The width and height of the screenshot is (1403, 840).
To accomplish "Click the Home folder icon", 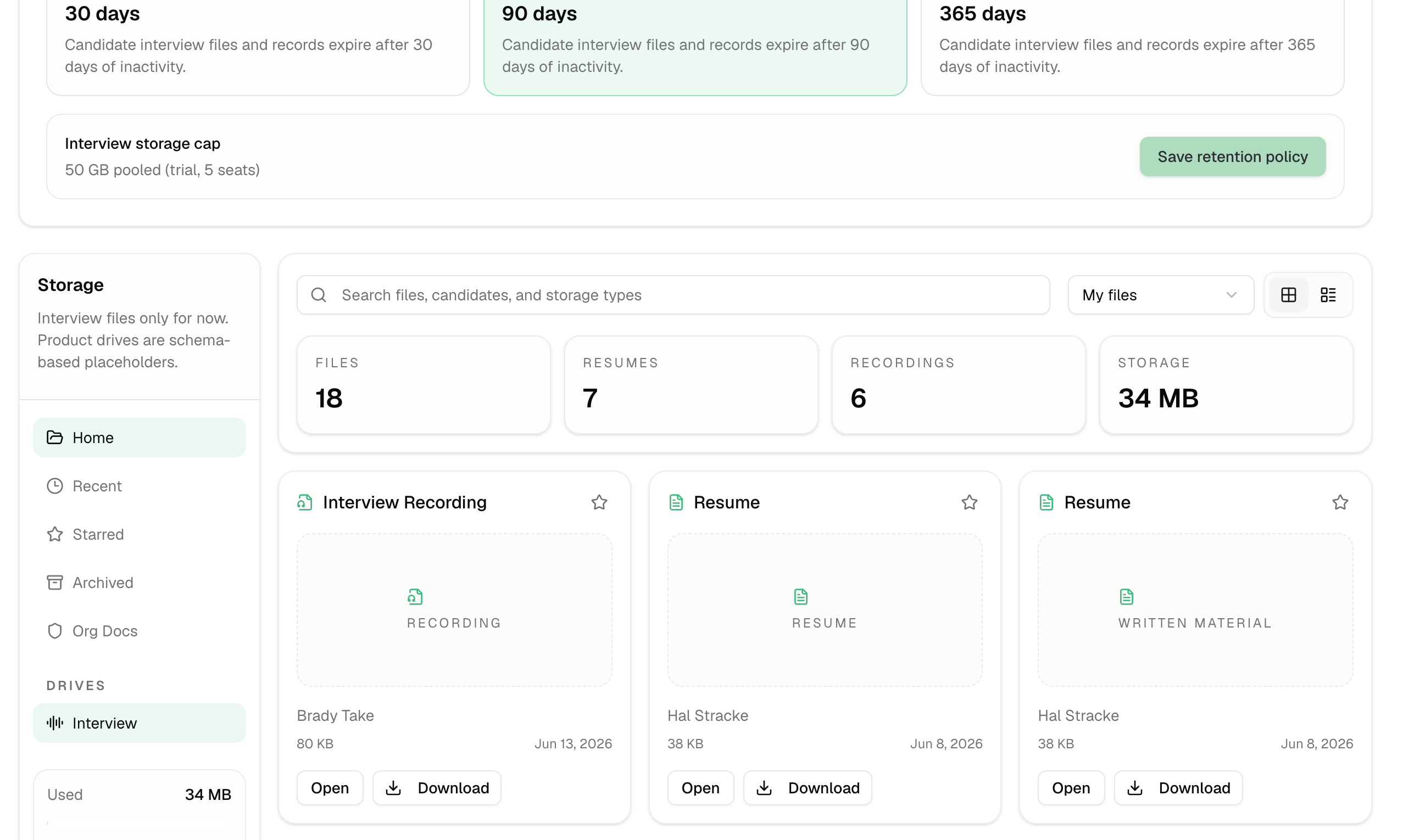I will click(54, 438).
